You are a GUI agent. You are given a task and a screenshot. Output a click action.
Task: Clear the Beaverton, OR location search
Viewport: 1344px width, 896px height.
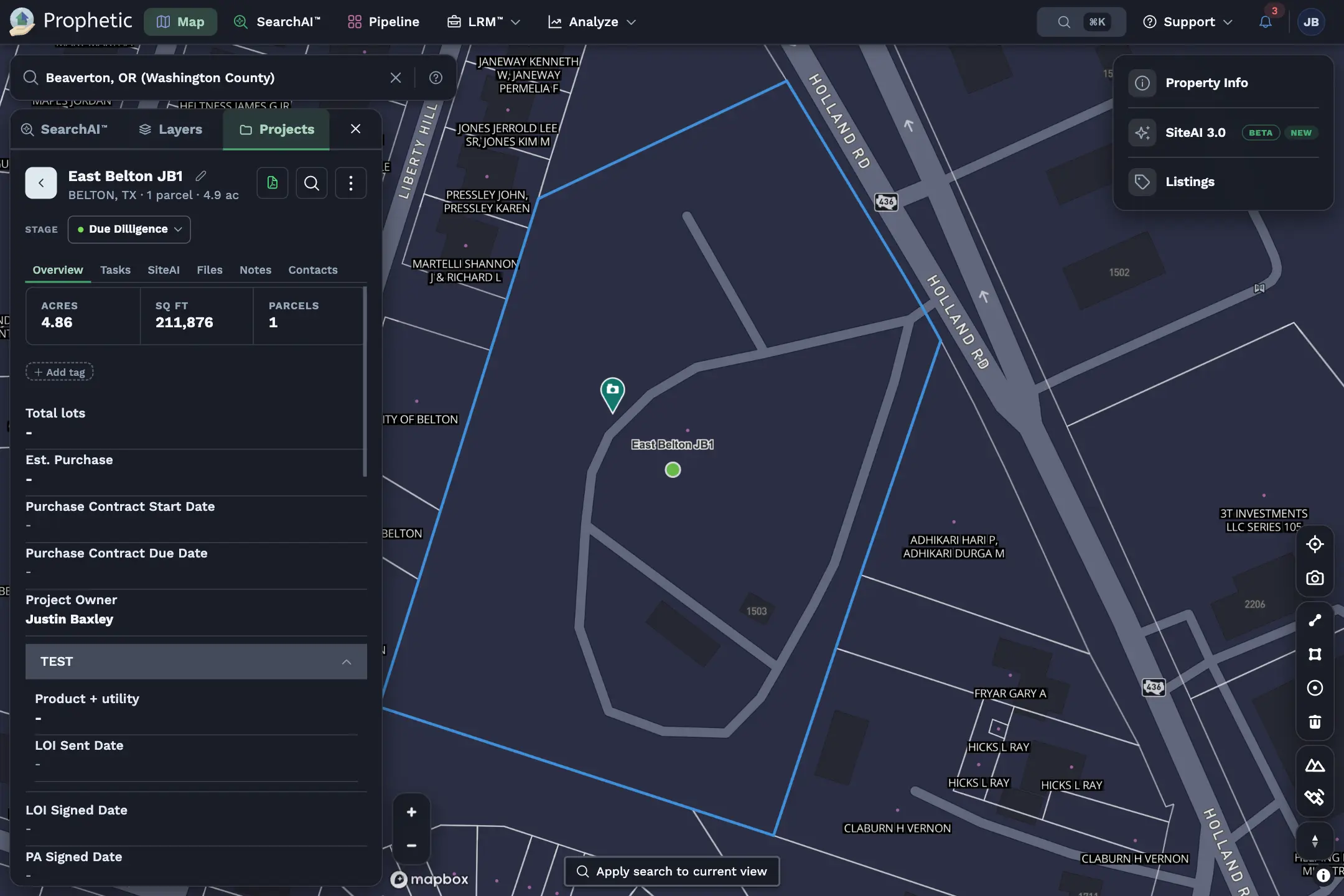396,78
